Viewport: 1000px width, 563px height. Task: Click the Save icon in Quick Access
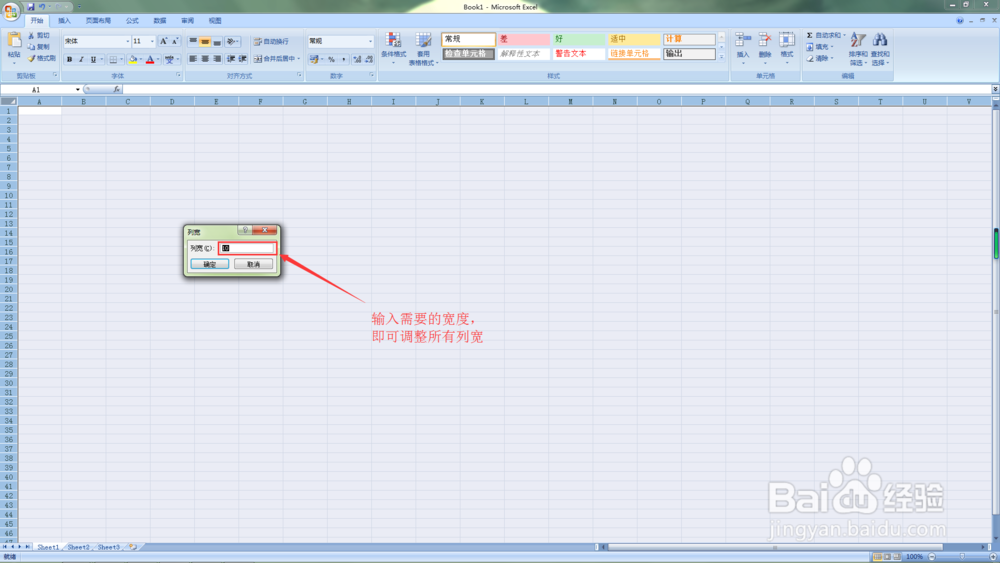31,6
